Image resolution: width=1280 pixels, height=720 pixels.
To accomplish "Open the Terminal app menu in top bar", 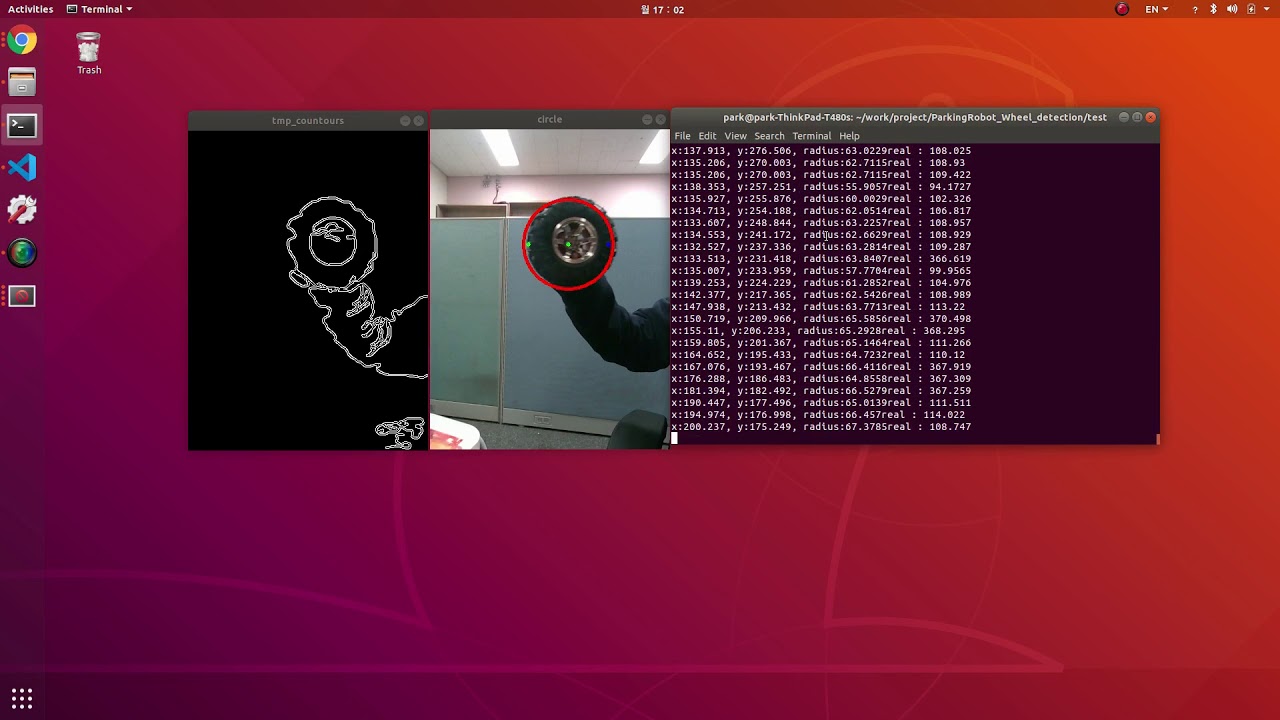I will [x=100, y=9].
